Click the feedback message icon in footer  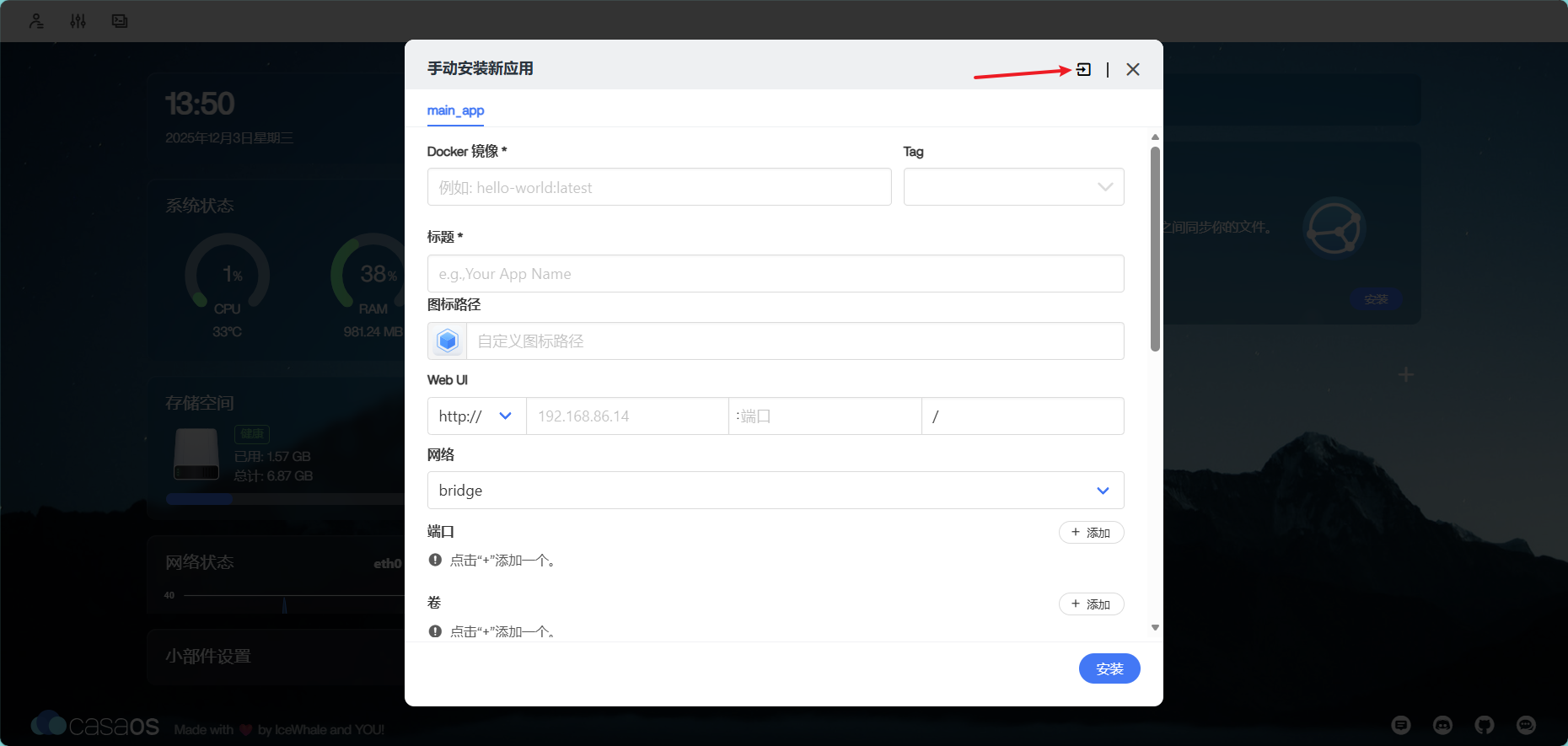(x=1401, y=725)
